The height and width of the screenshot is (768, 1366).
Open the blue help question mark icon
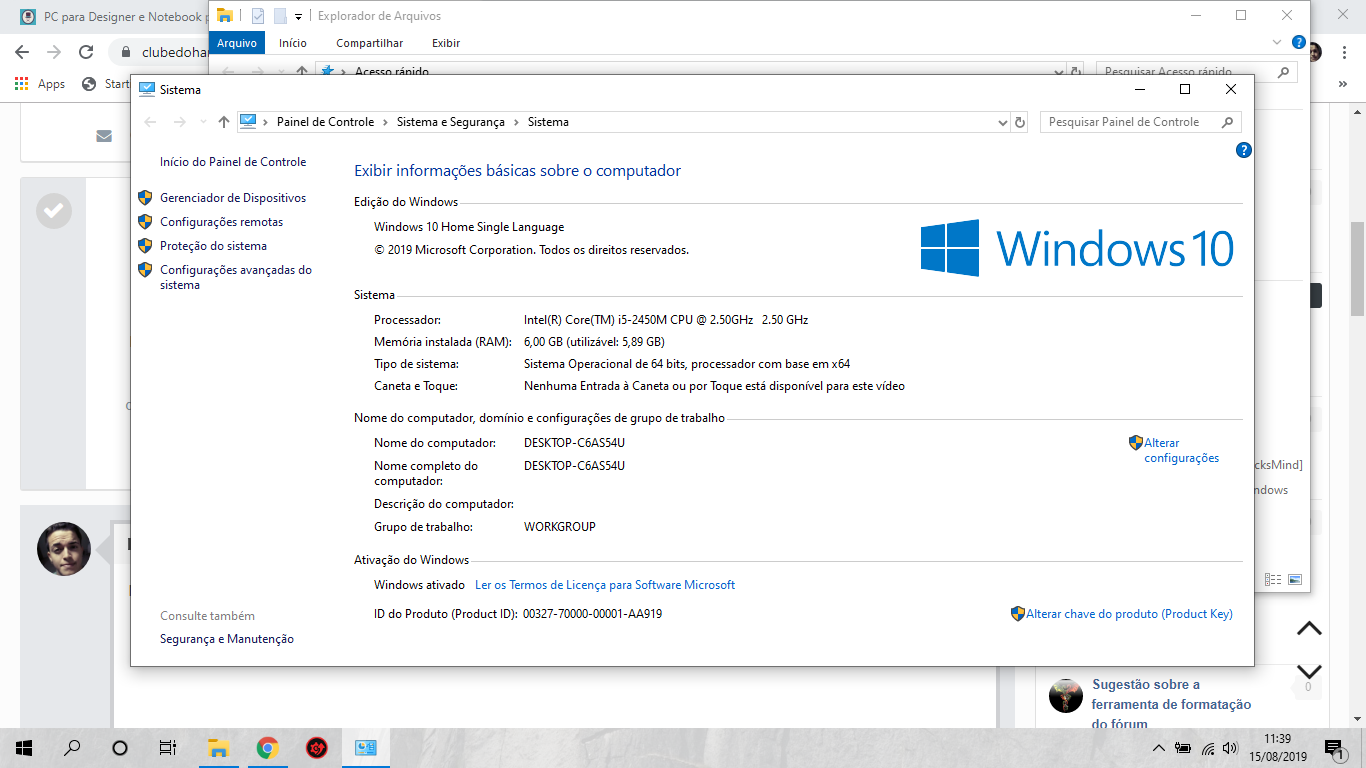tap(1244, 150)
